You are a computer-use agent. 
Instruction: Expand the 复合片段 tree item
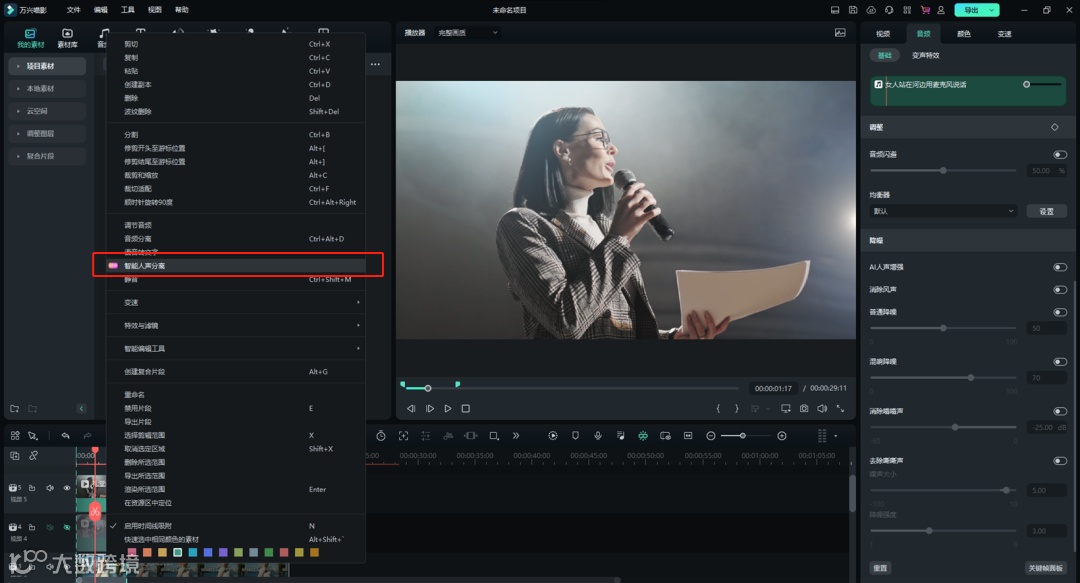(x=18, y=156)
